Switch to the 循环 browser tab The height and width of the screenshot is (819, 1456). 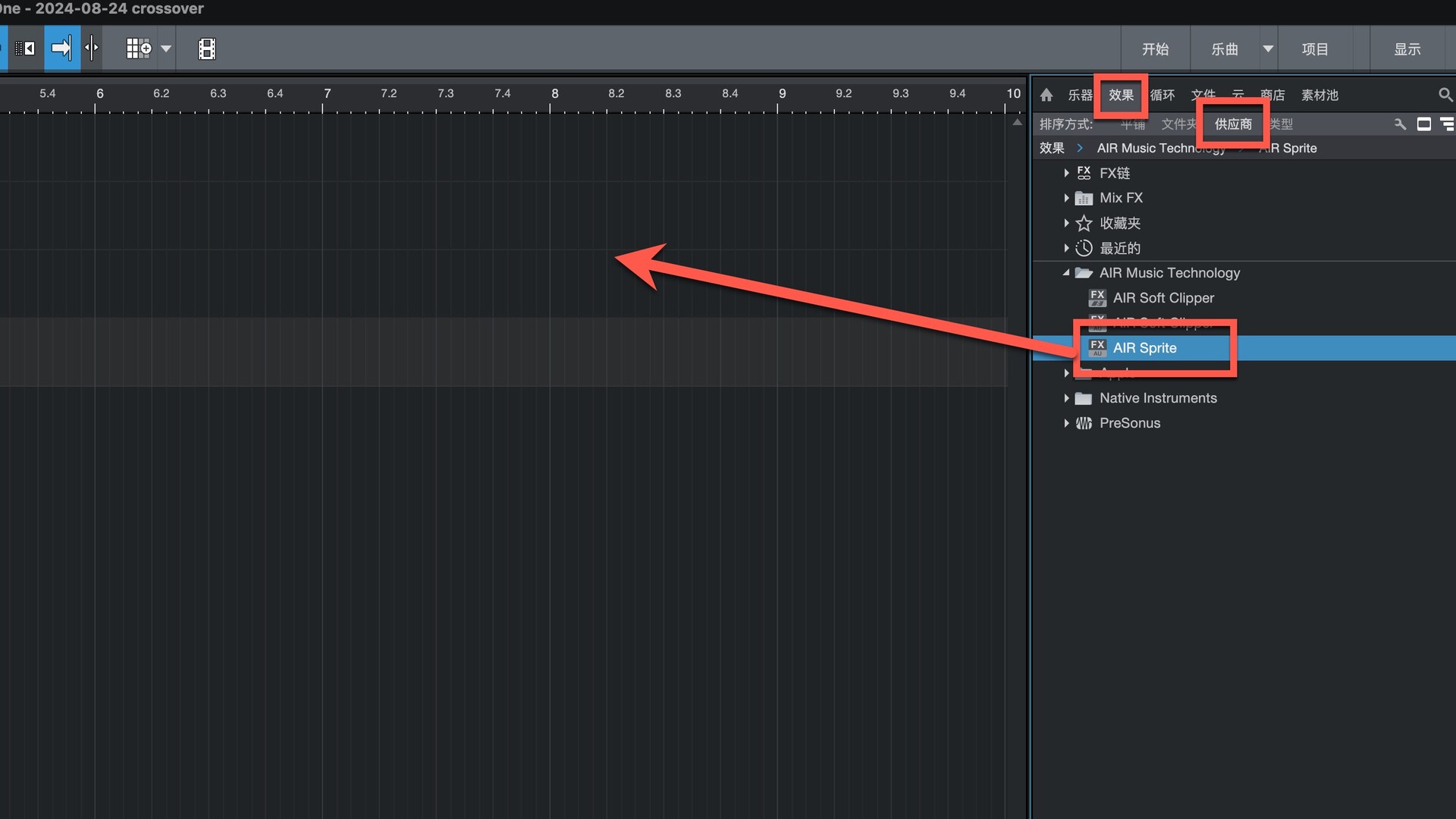pyautogui.click(x=1162, y=95)
